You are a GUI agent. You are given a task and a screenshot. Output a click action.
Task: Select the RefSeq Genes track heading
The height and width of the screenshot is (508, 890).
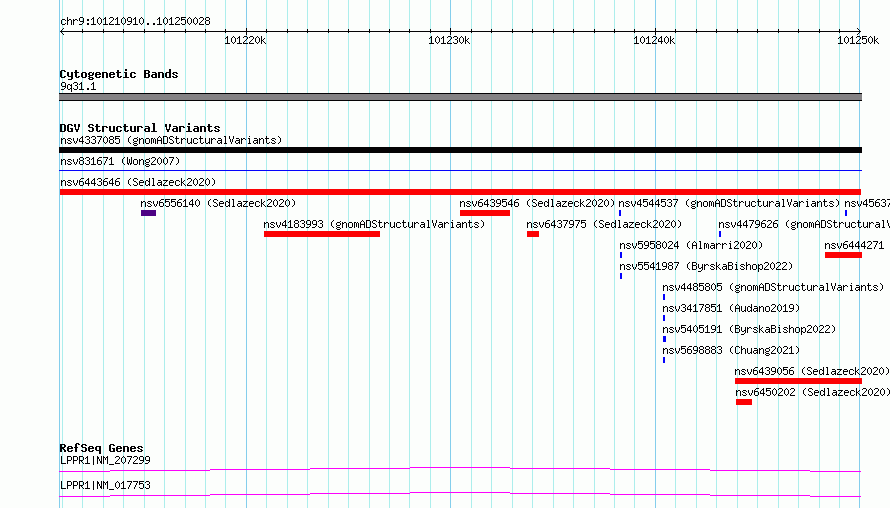click(101, 448)
